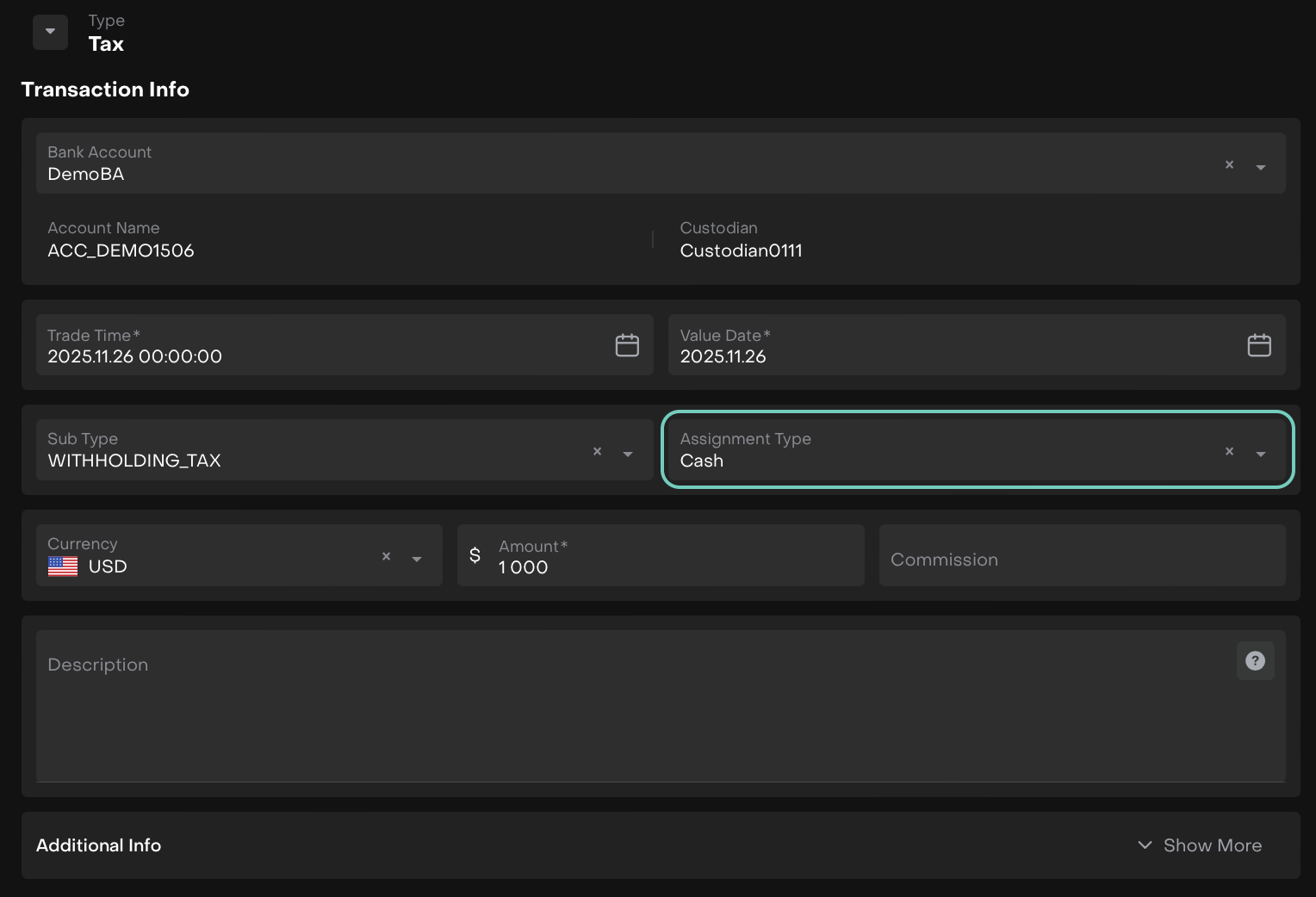Open the Currency dropdown arrow
Image resolution: width=1316 pixels, height=897 pixels.
tap(417, 559)
